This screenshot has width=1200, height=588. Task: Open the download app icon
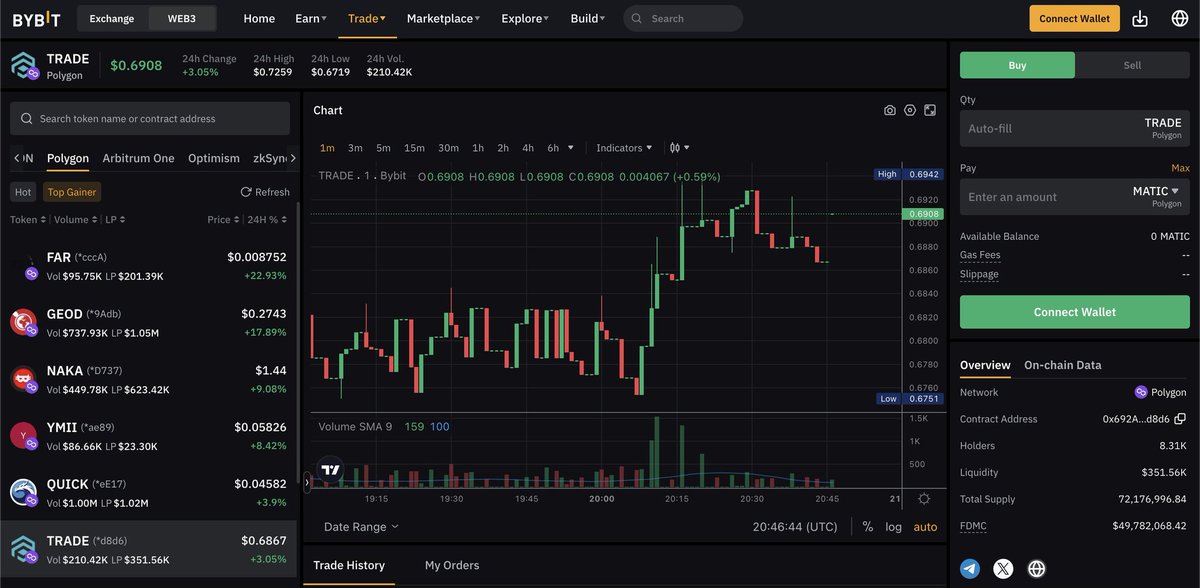[x=1140, y=18]
